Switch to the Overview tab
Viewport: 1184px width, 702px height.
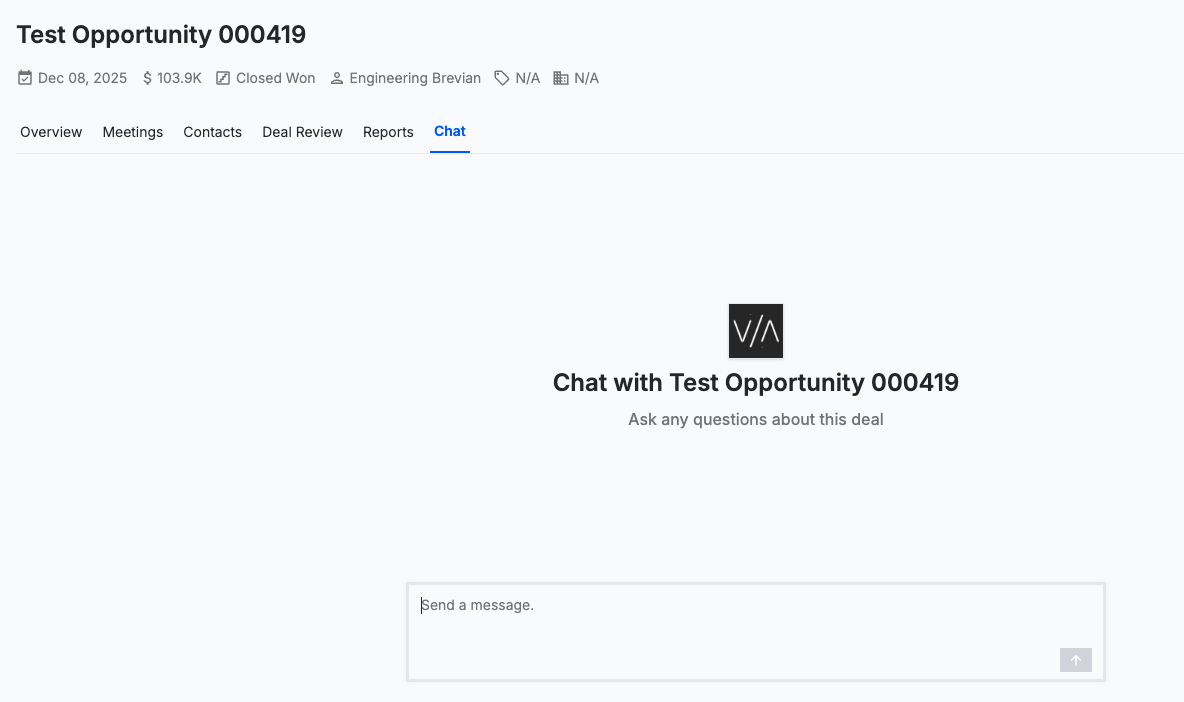click(x=51, y=131)
